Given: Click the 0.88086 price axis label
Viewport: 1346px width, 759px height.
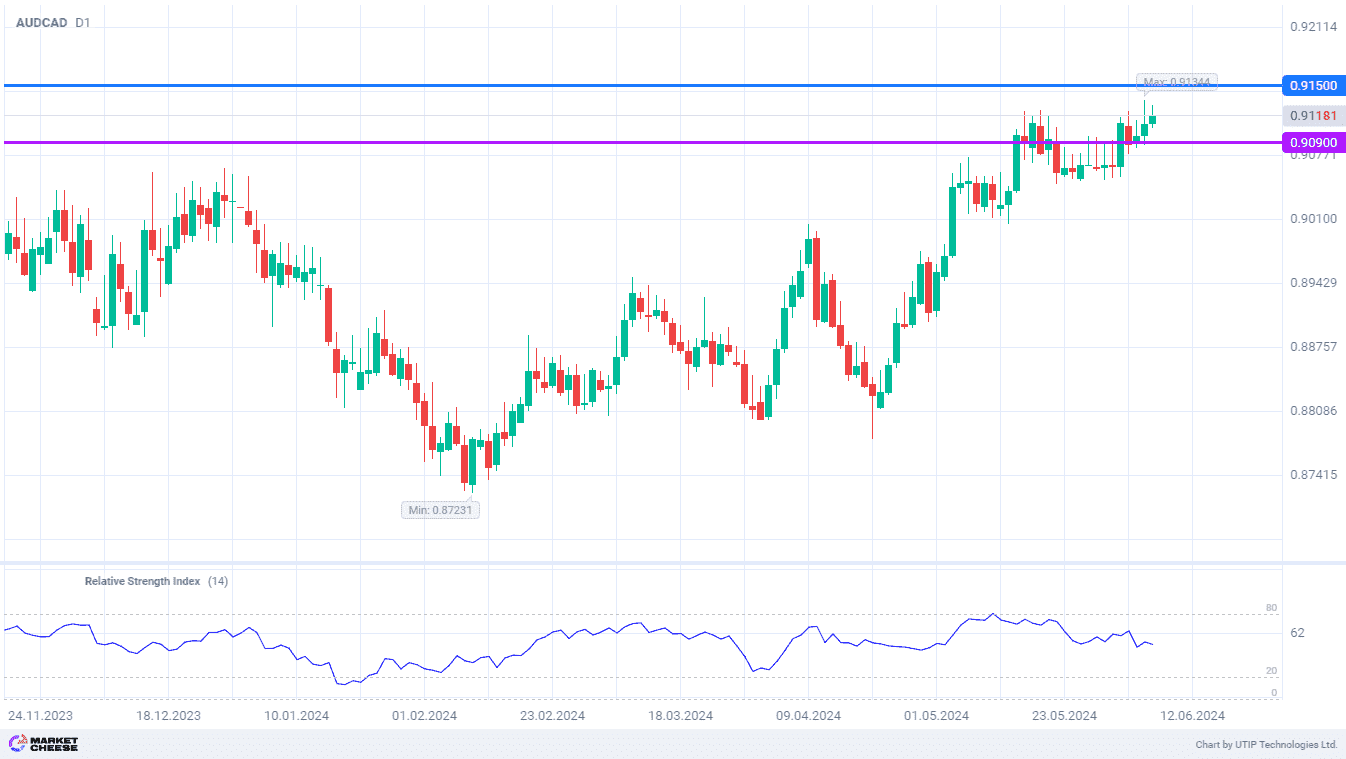Looking at the screenshot, I should [x=1313, y=411].
